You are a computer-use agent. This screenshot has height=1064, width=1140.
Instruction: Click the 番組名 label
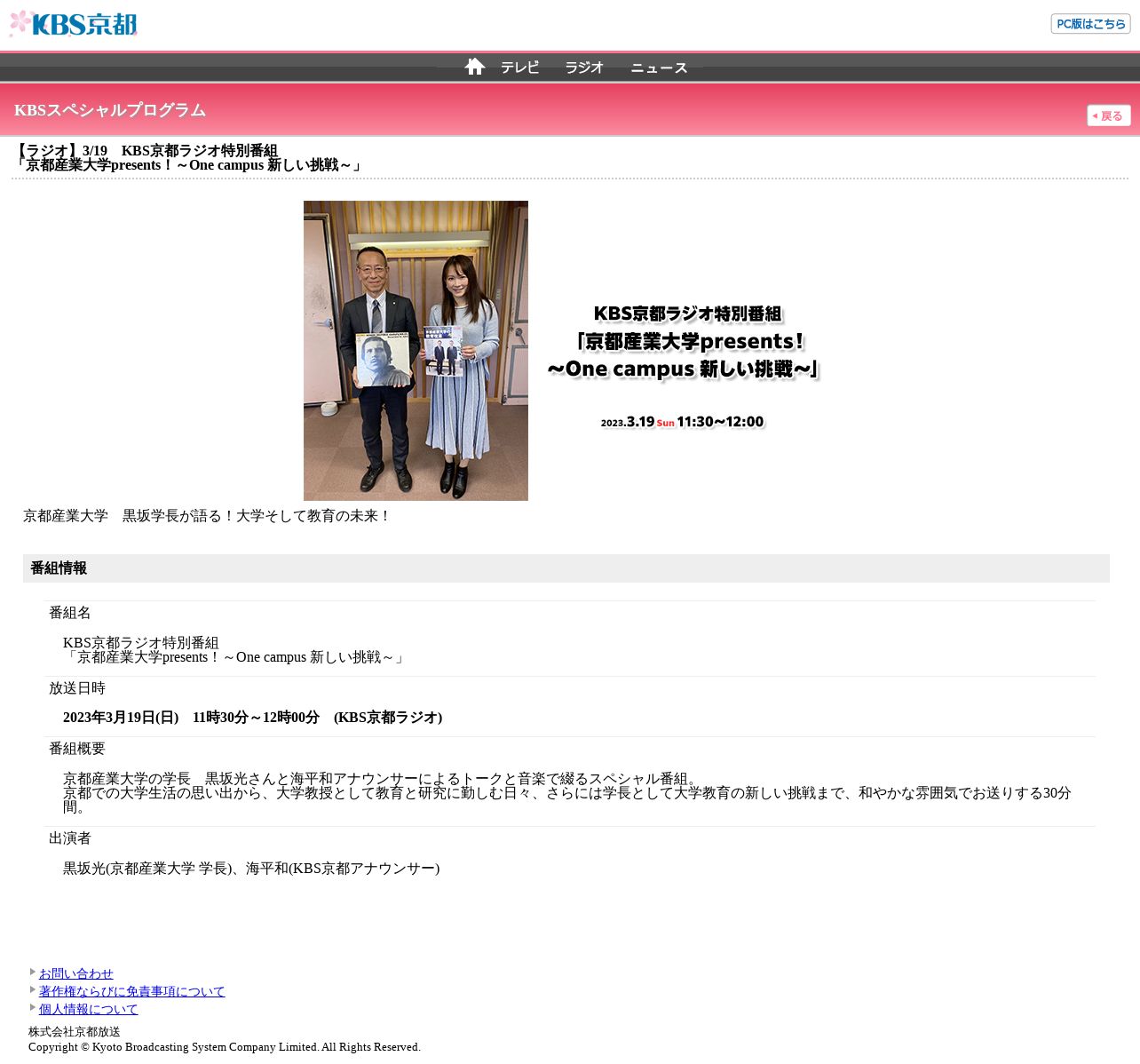click(70, 613)
